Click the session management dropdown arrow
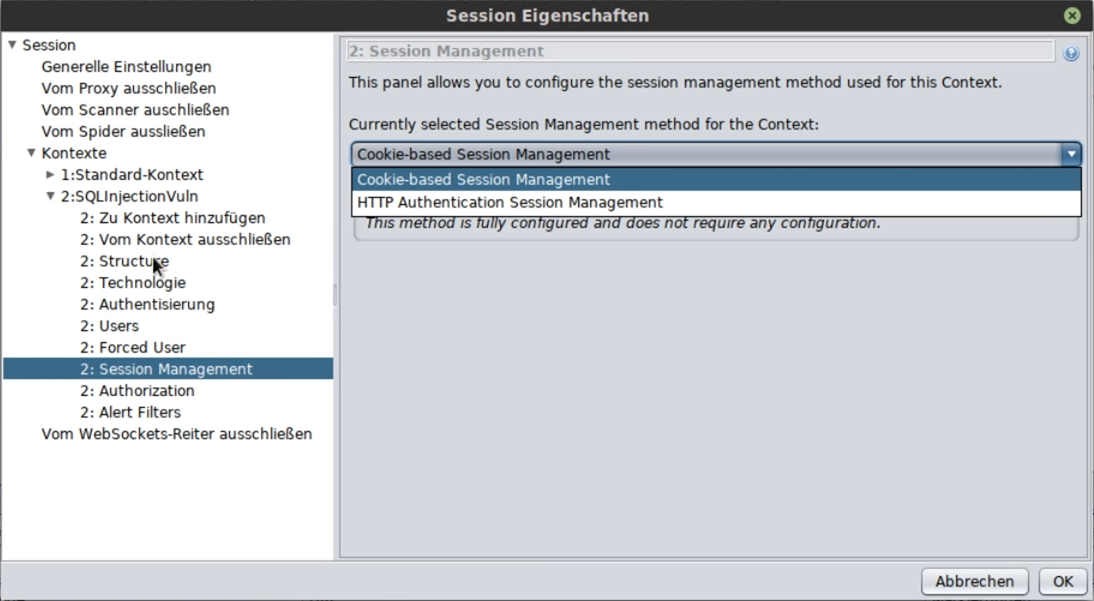The image size is (1094, 601). pyautogui.click(x=1071, y=154)
